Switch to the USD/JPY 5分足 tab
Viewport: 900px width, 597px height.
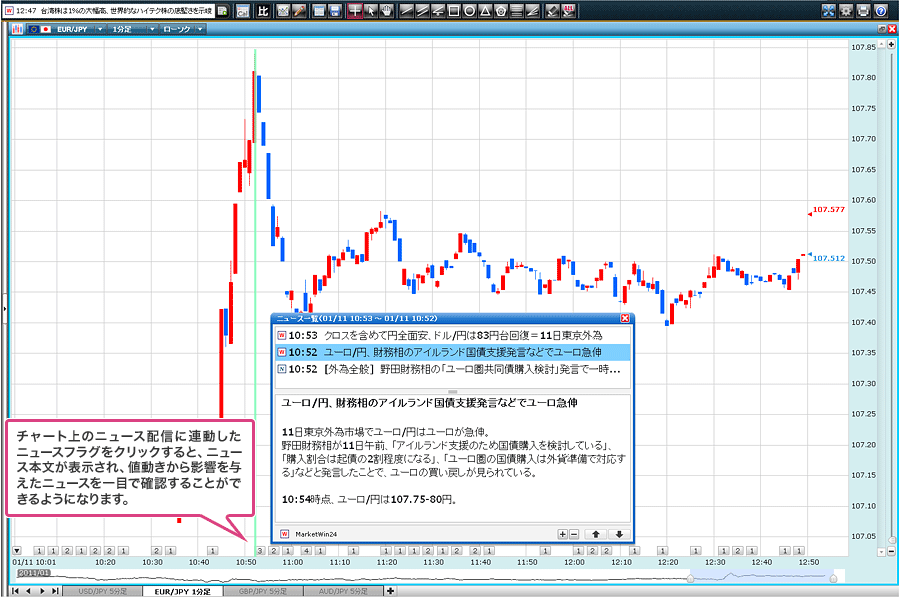[x=101, y=591]
